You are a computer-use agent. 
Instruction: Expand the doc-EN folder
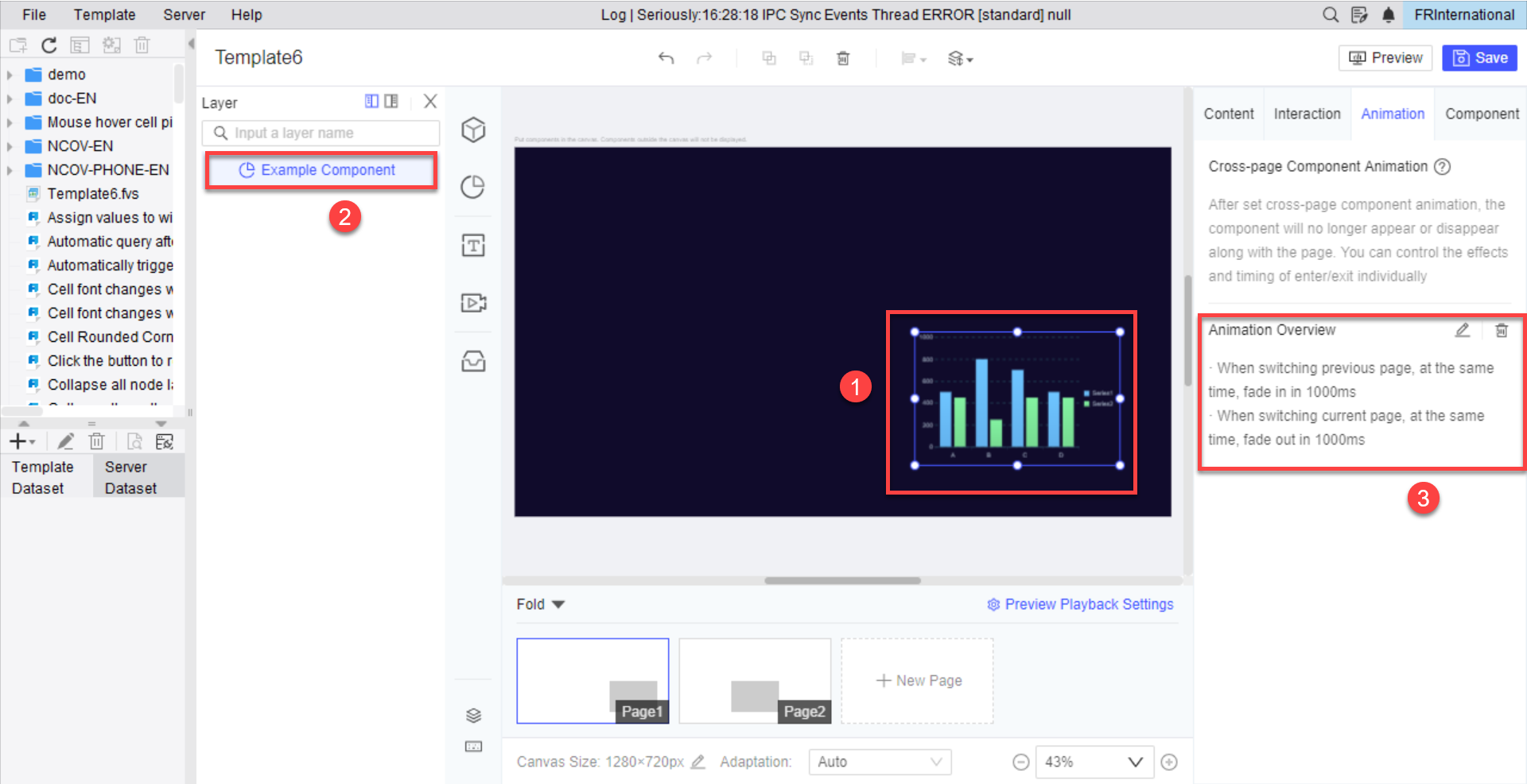[10, 99]
